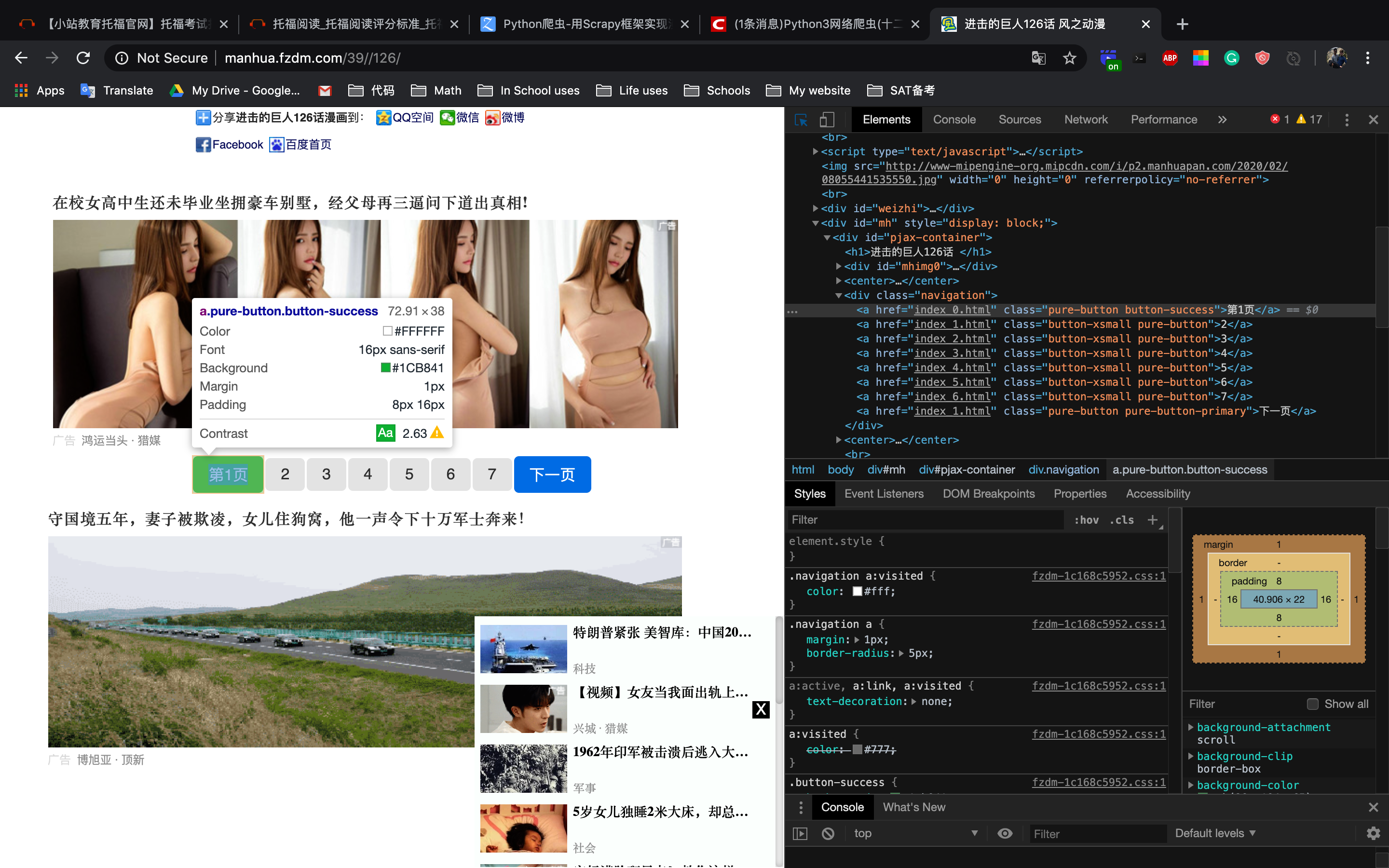Toggle the :hov element state button
Screen dimensions: 1389x868
tap(1086, 519)
